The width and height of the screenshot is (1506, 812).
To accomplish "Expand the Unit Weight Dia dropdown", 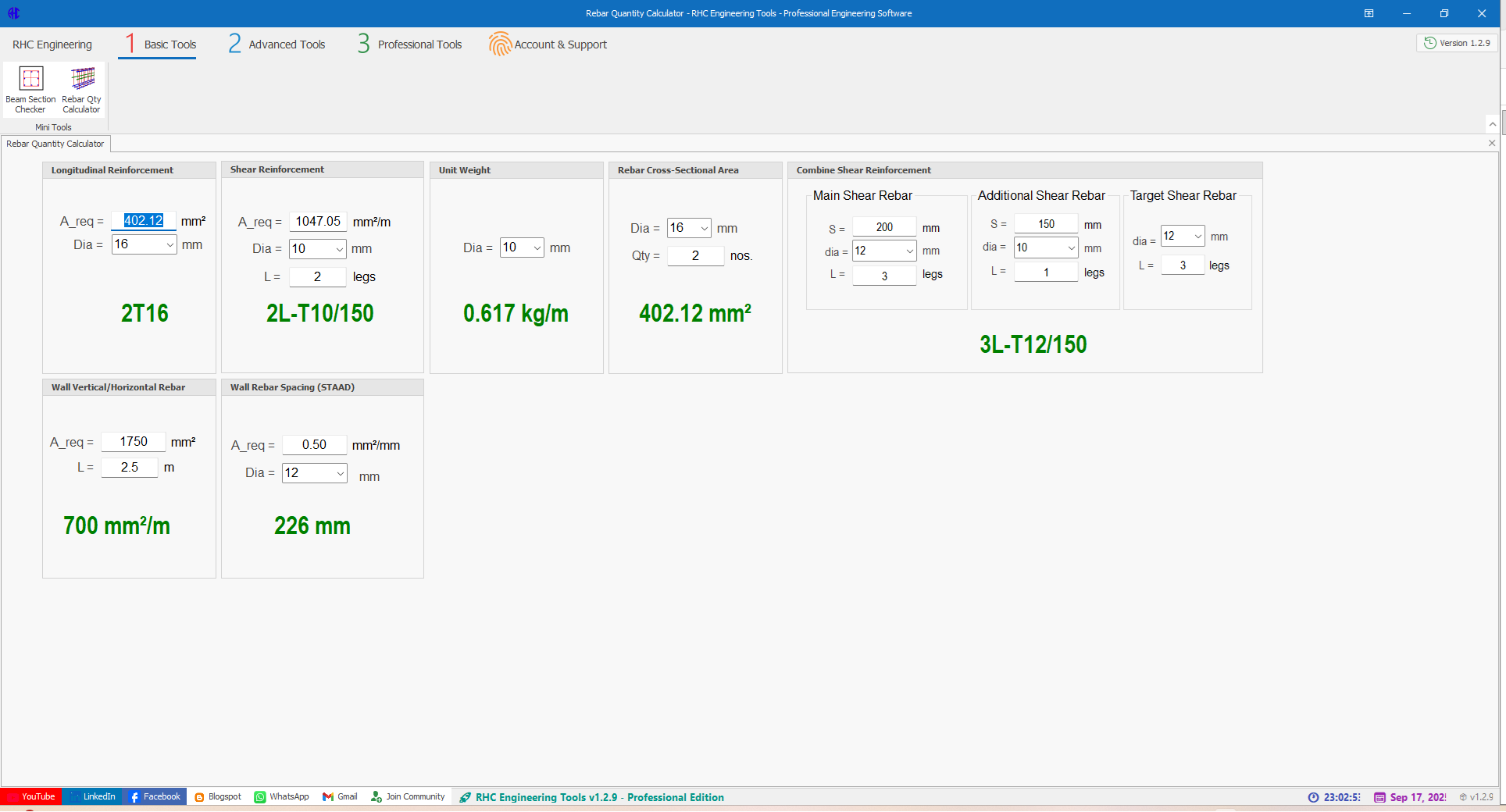I will (x=537, y=248).
